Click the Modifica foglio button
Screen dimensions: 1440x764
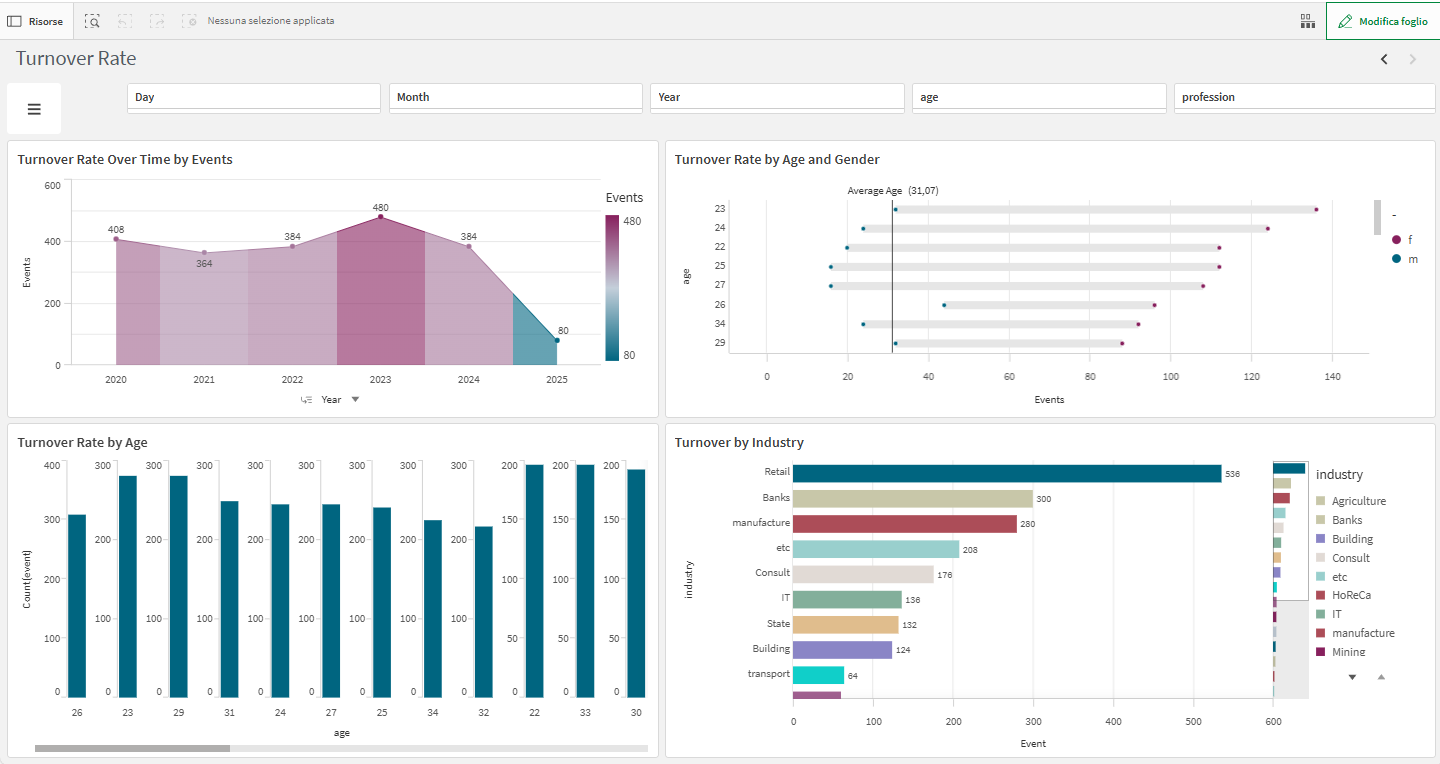coord(1382,21)
